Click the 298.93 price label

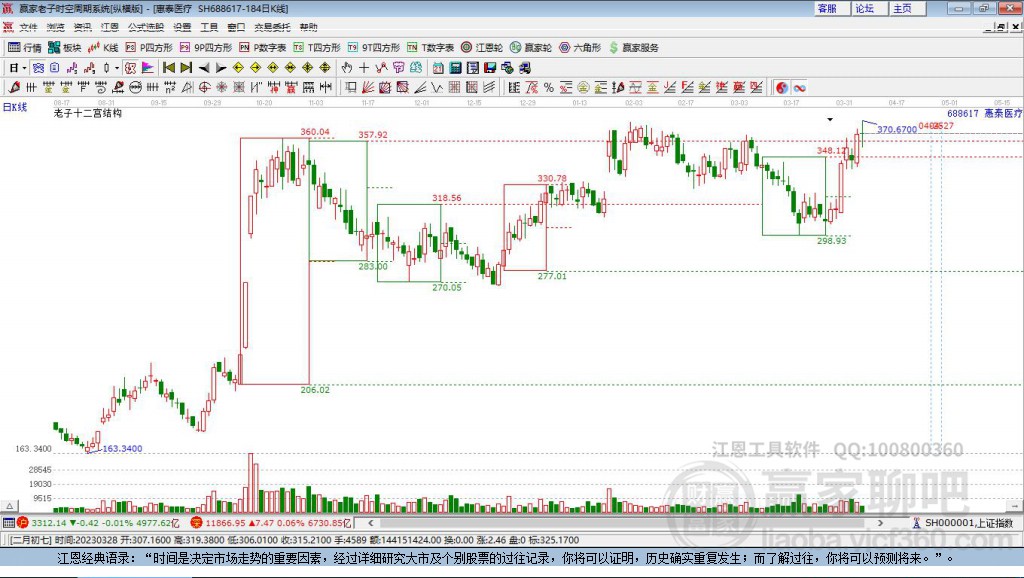coord(831,241)
